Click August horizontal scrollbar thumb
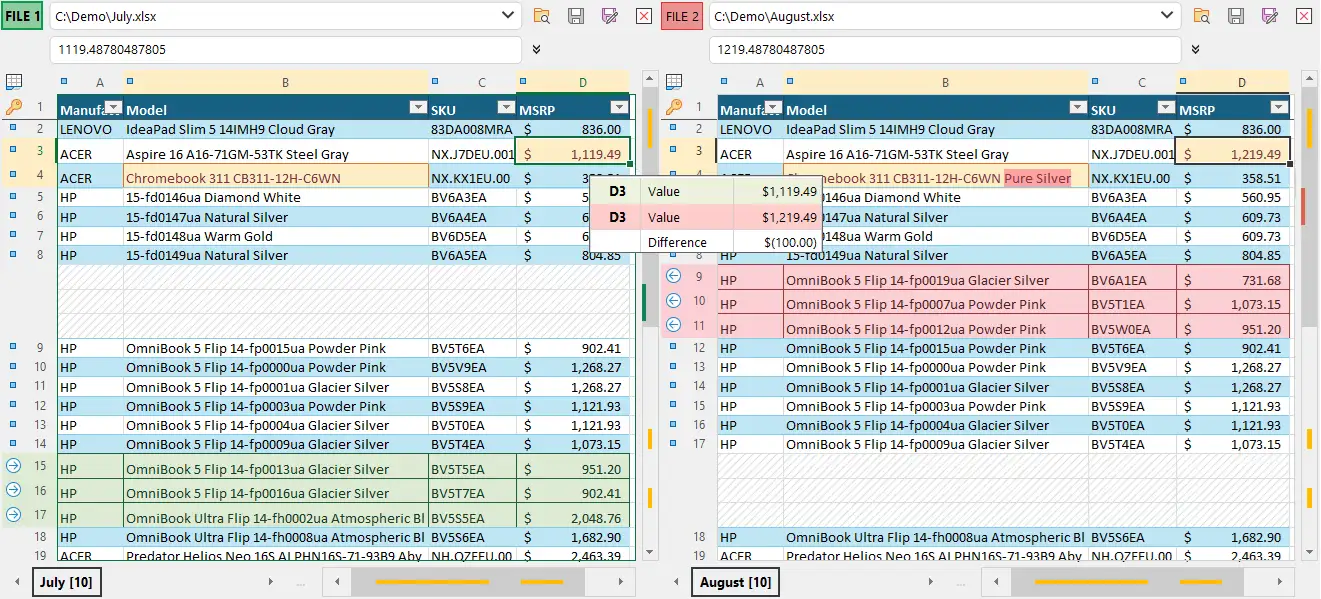 (1127, 582)
